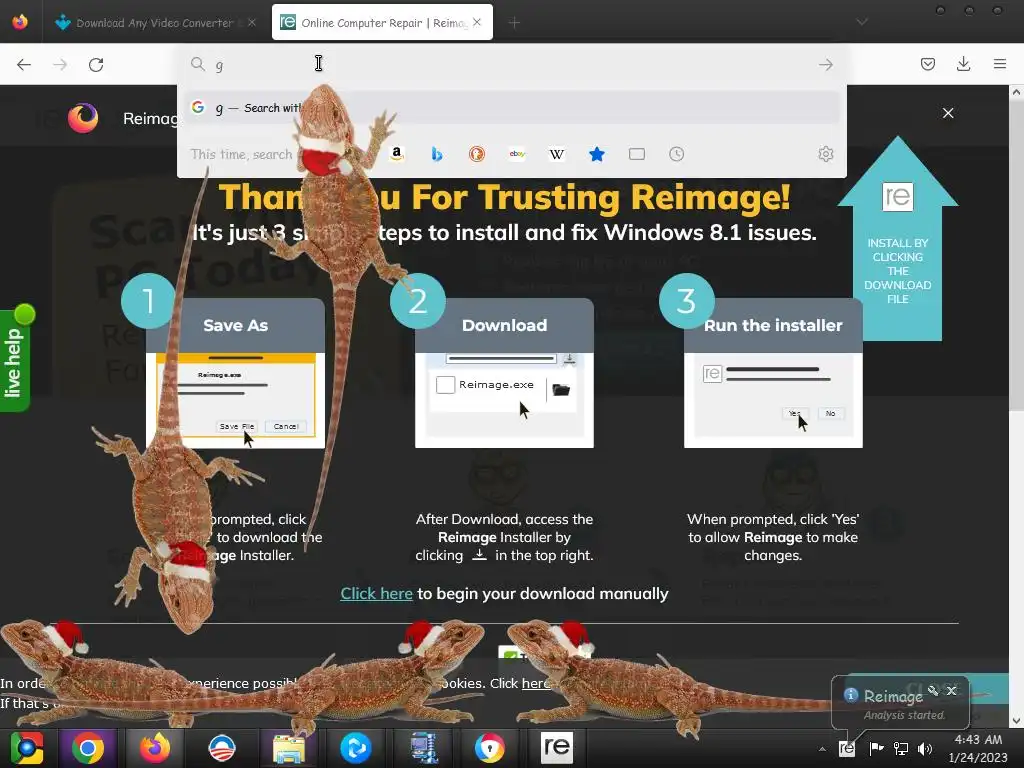Show hidden system tray icons

(x=822, y=749)
